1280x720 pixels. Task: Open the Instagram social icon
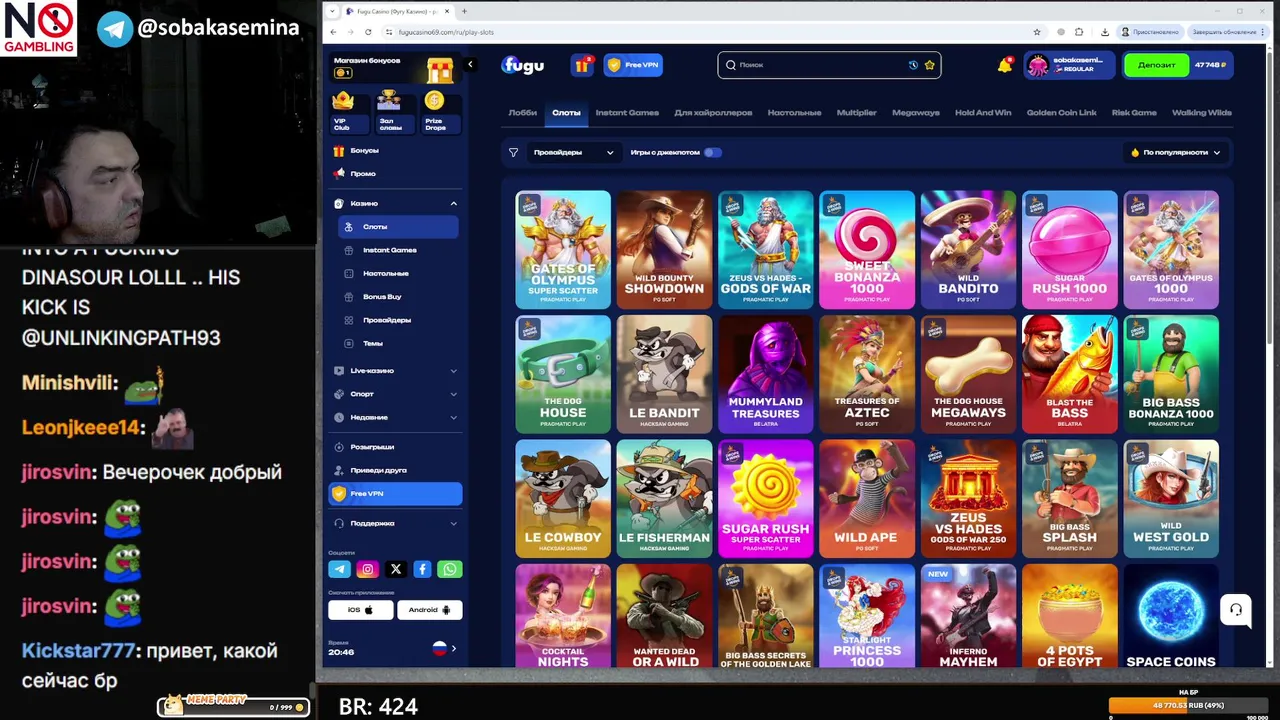(367, 569)
